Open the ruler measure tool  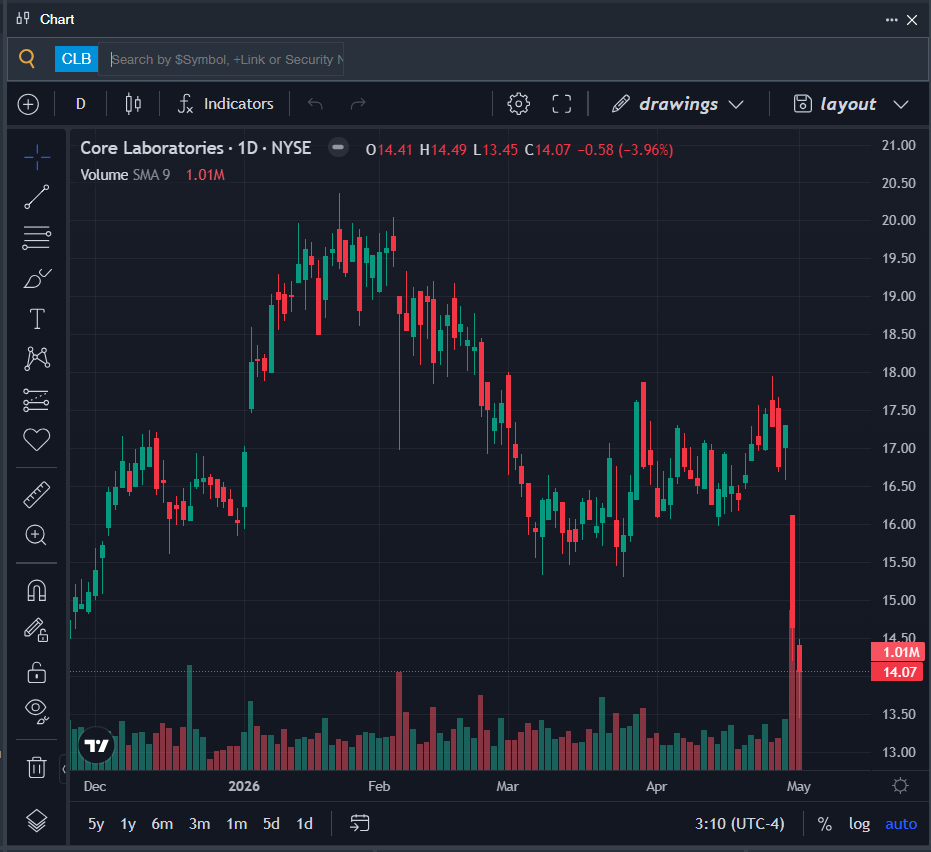tap(36, 495)
